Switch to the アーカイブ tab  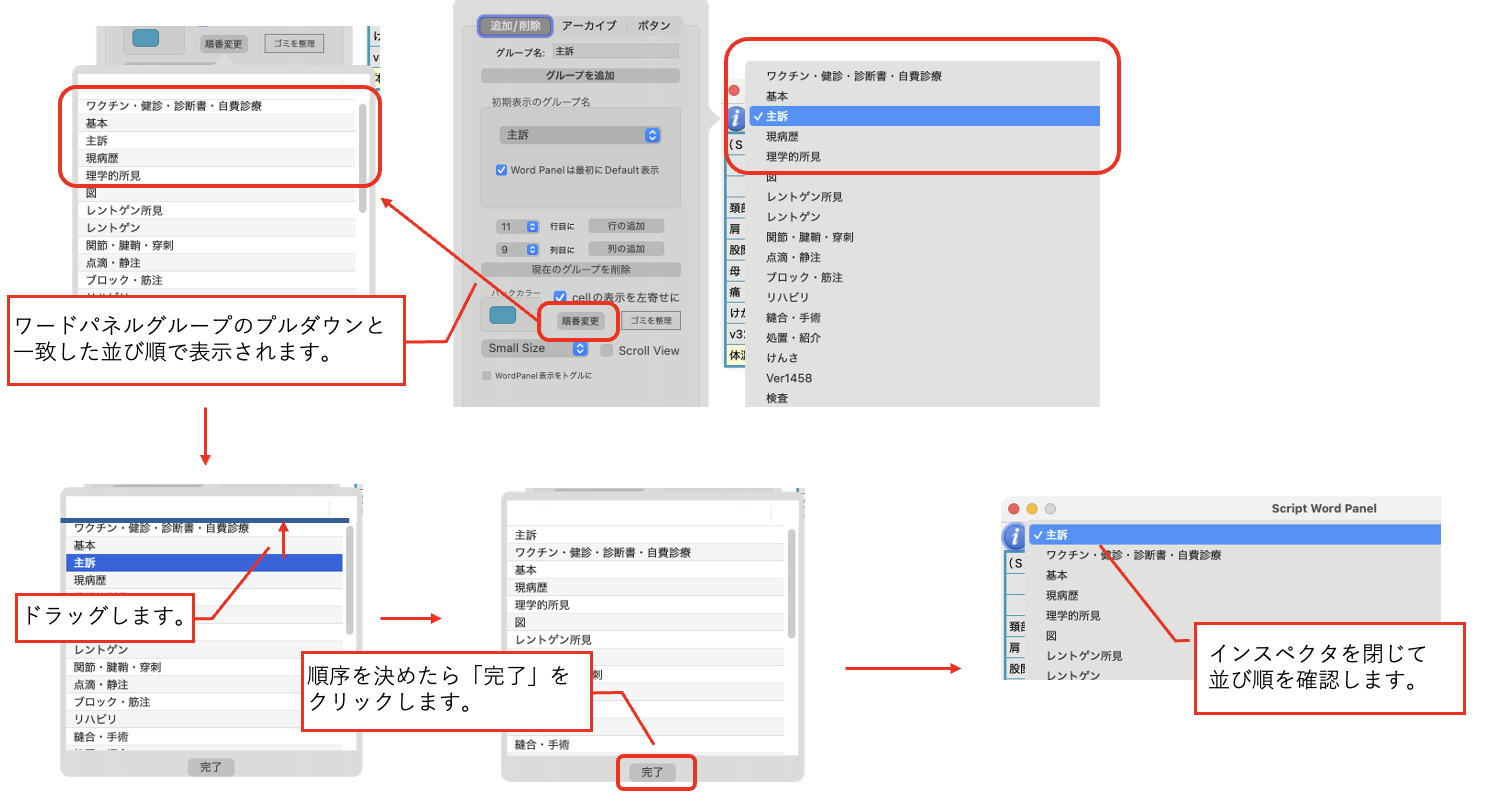coord(589,26)
